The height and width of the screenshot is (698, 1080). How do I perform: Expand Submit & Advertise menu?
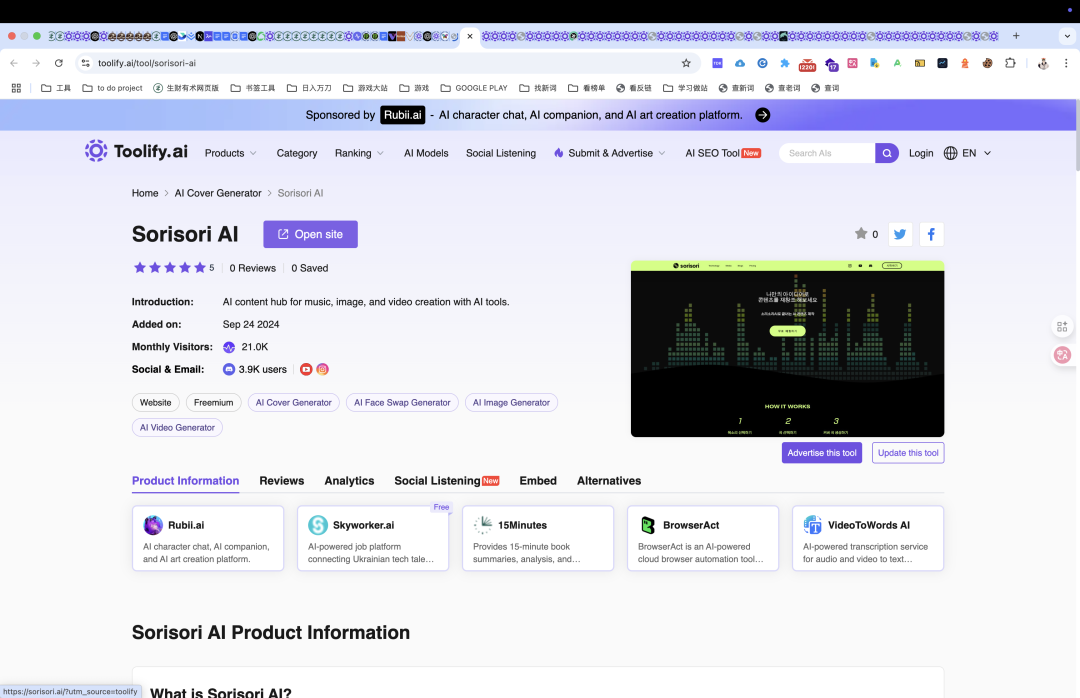610,153
